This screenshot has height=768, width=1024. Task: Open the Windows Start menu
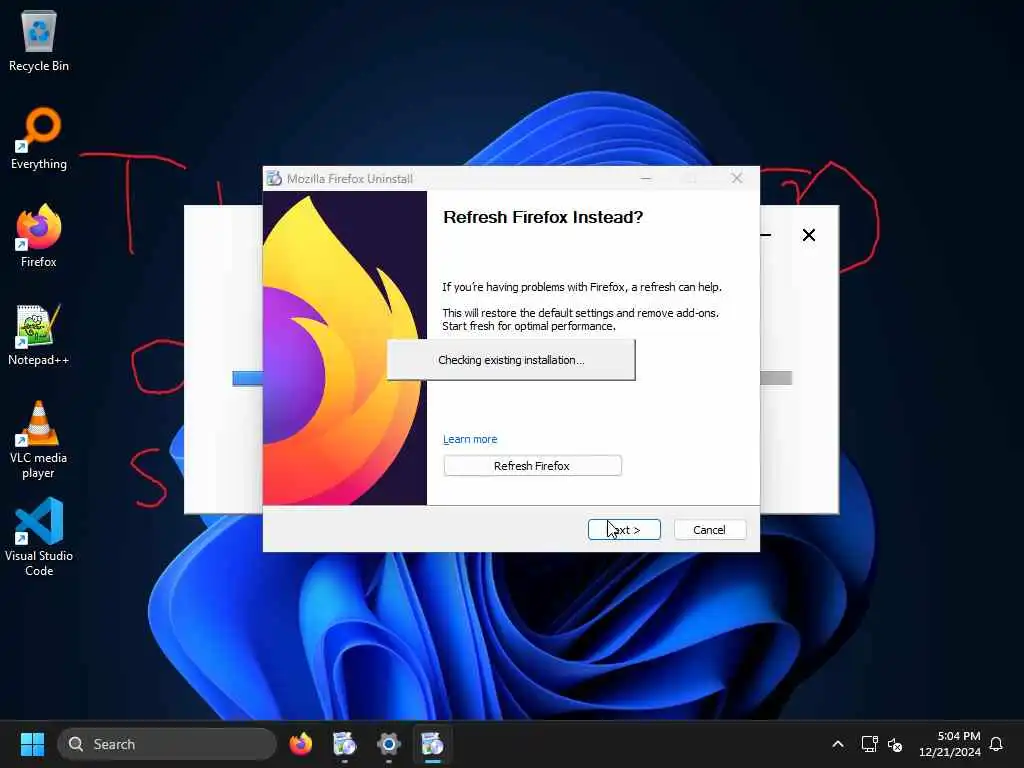[x=32, y=744]
